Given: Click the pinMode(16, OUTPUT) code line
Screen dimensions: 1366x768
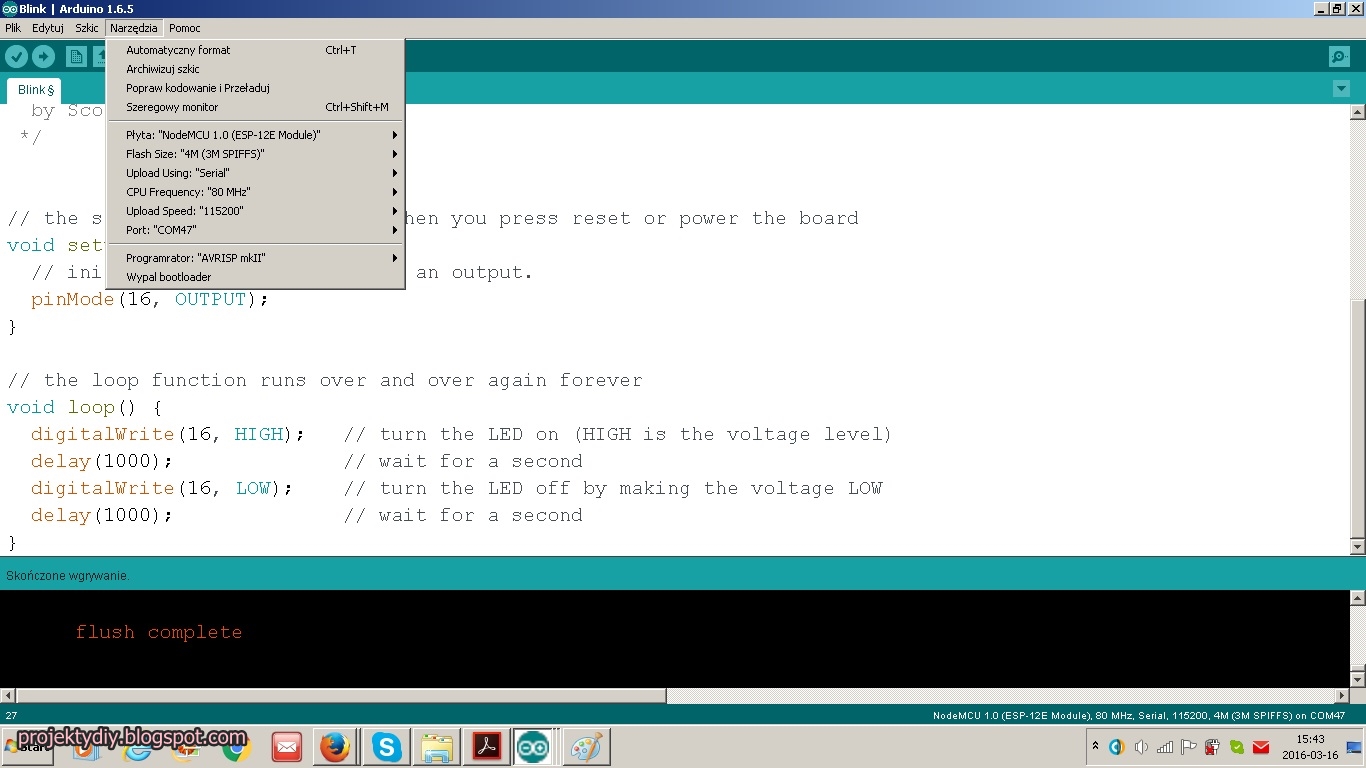Looking at the screenshot, I should point(150,299).
